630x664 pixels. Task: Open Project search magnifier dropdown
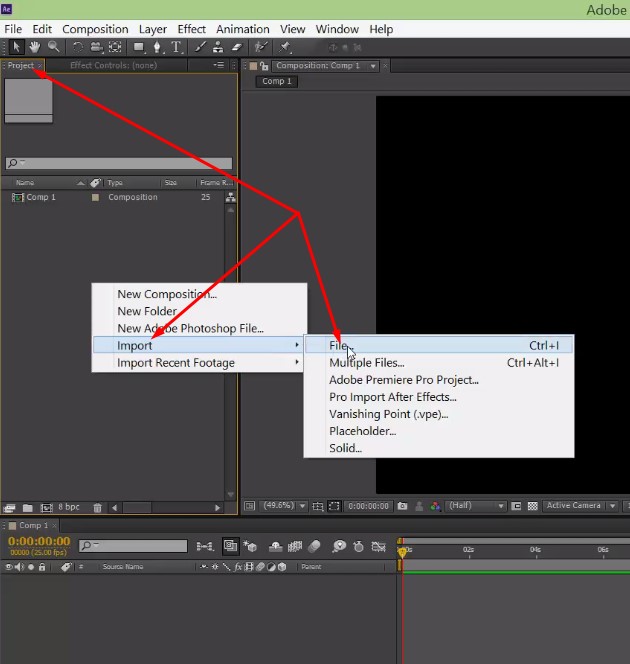[x=15, y=163]
